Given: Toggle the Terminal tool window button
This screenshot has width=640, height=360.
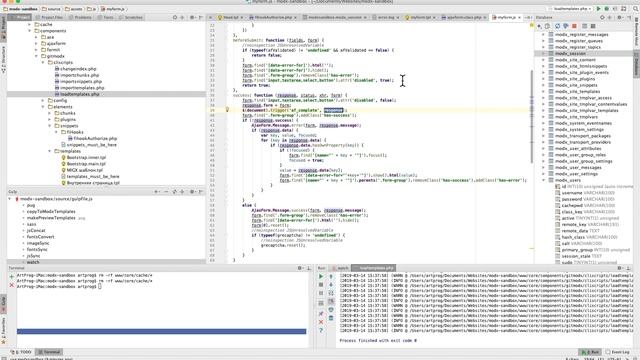Looking at the screenshot, I should pos(49,352).
